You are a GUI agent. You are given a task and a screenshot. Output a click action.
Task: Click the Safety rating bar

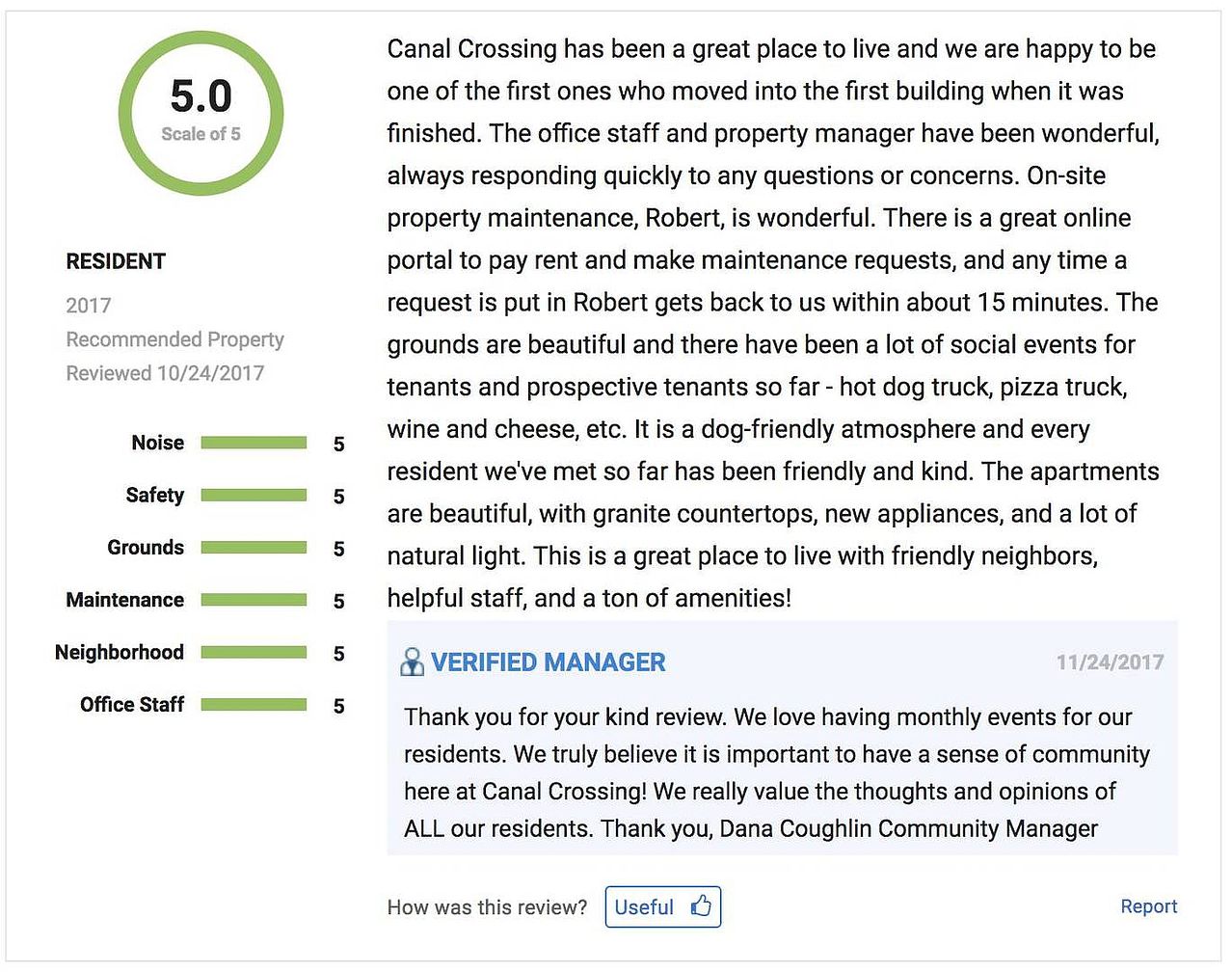[254, 495]
